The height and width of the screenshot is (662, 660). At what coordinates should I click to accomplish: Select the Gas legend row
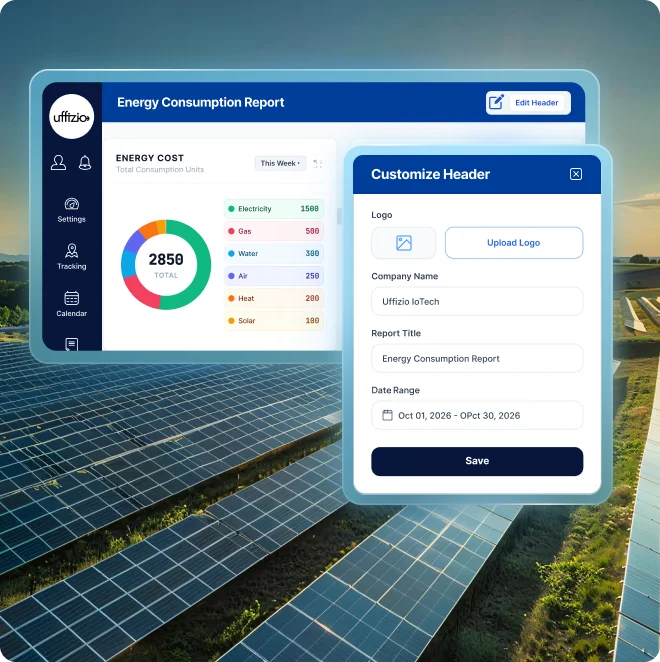click(x=274, y=231)
